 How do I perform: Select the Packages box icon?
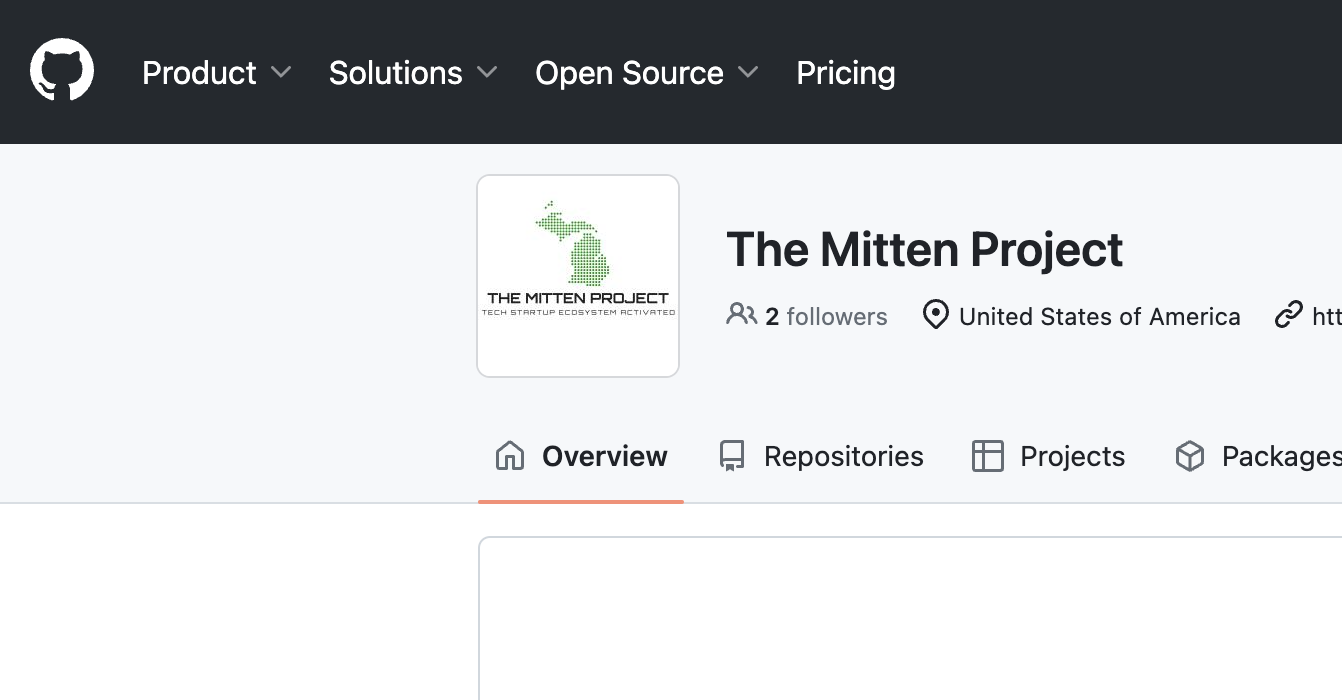(x=1190, y=456)
